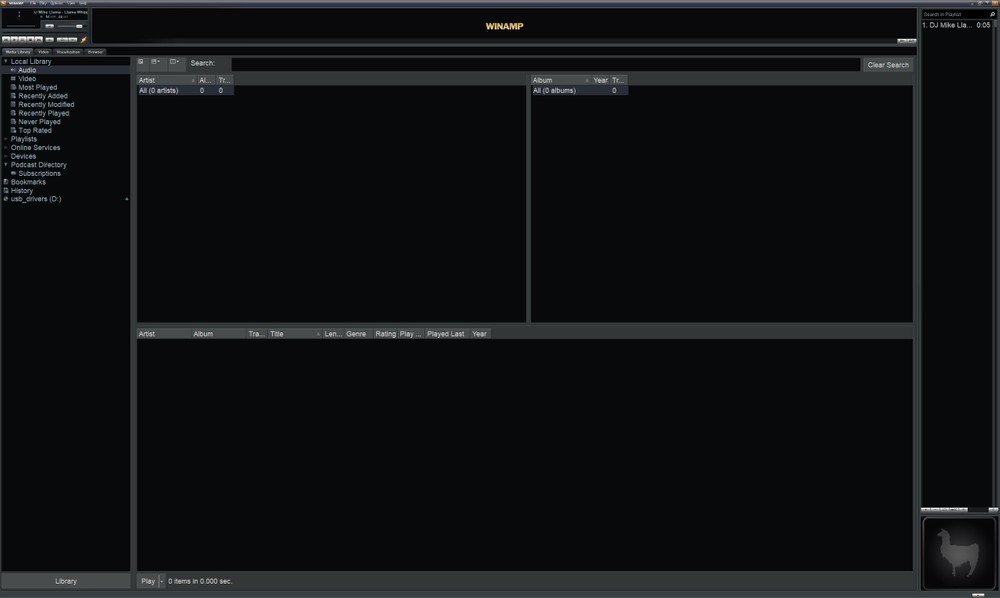Open the Recently Added view
Screen dimensions: 1000x598
[43, 96]
